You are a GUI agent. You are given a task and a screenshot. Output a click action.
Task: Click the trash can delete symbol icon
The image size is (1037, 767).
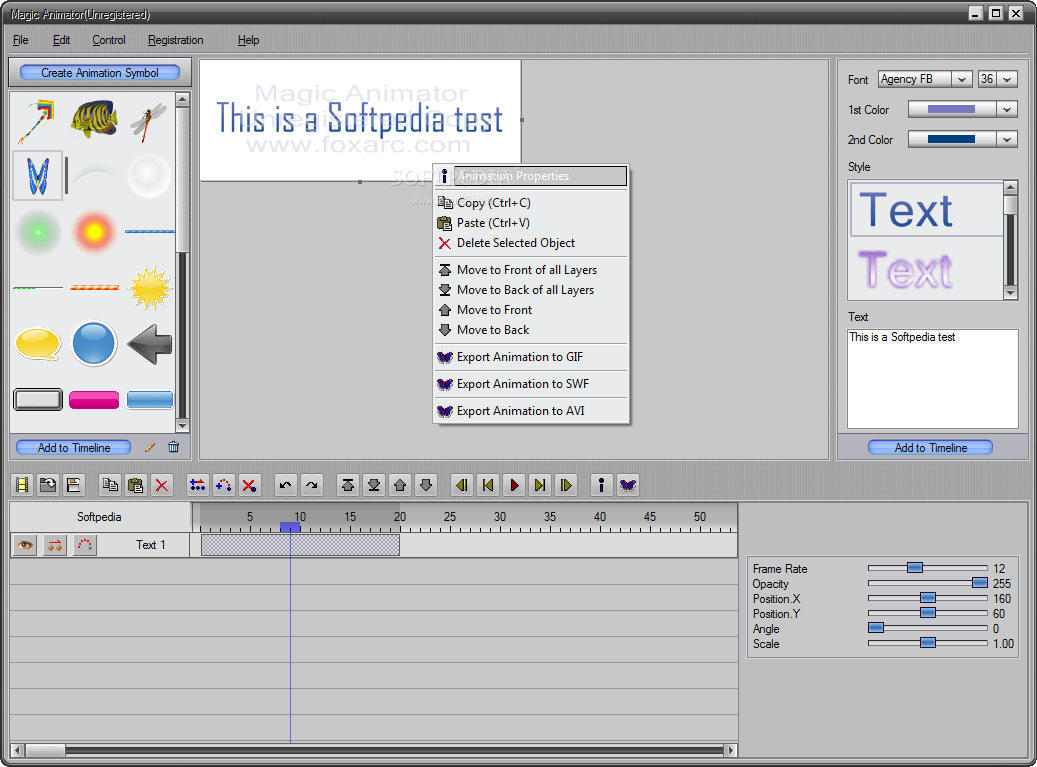pyautogui.click(x=173, y=448)
